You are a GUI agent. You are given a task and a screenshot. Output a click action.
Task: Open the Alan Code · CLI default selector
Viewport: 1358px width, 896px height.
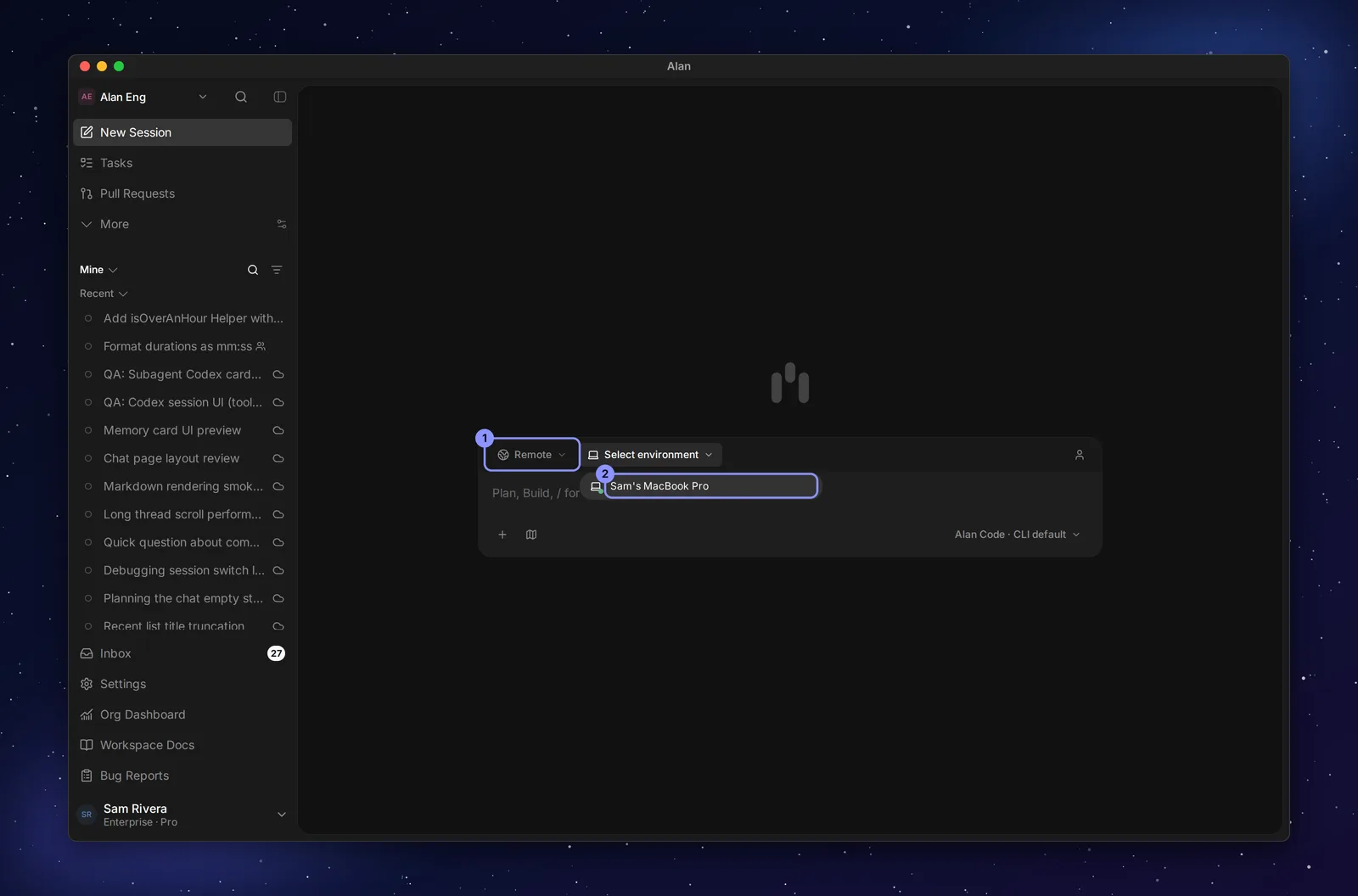(1017, 535)
